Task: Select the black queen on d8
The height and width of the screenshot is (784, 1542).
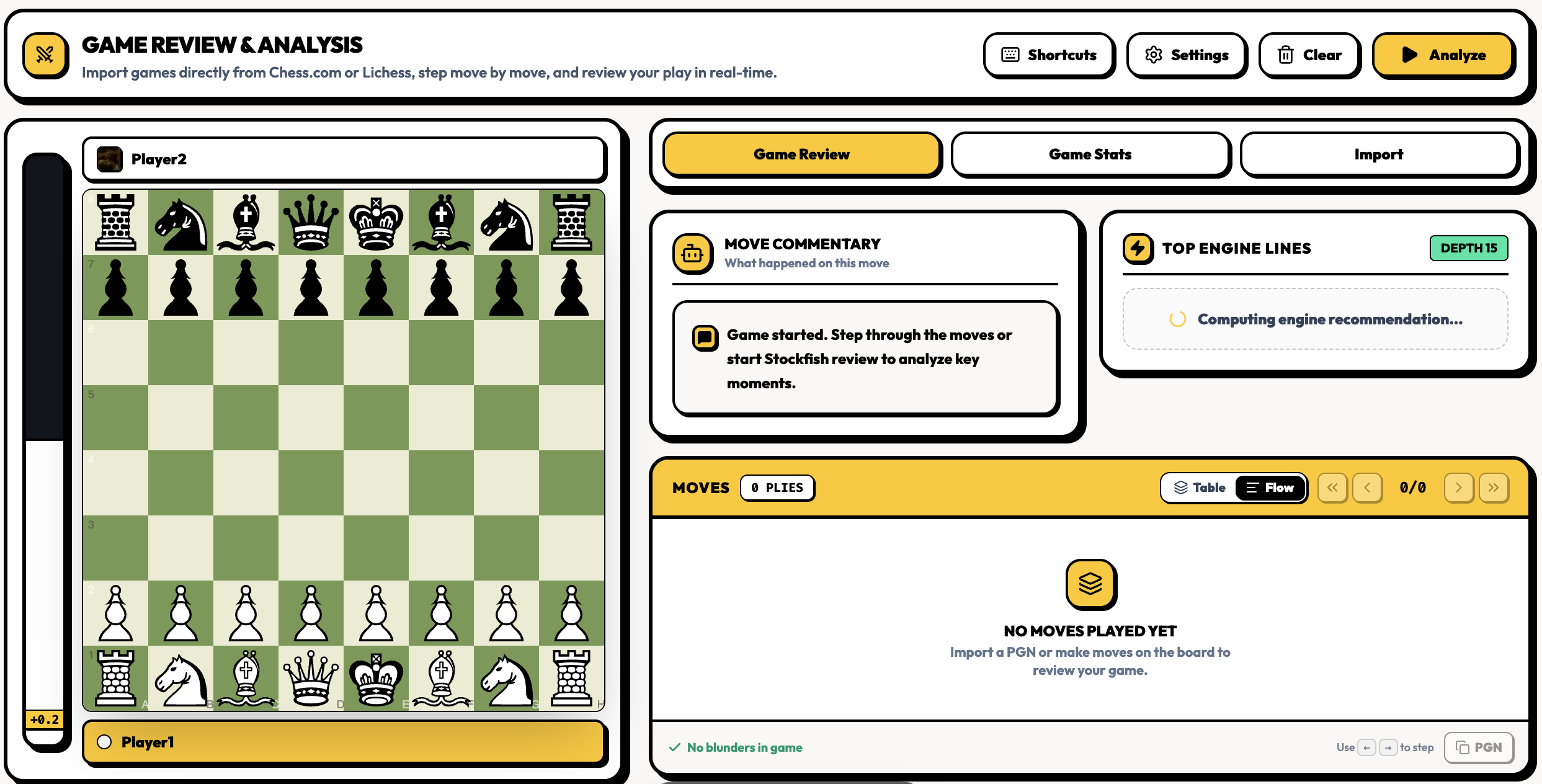Action: pos(311,222)
